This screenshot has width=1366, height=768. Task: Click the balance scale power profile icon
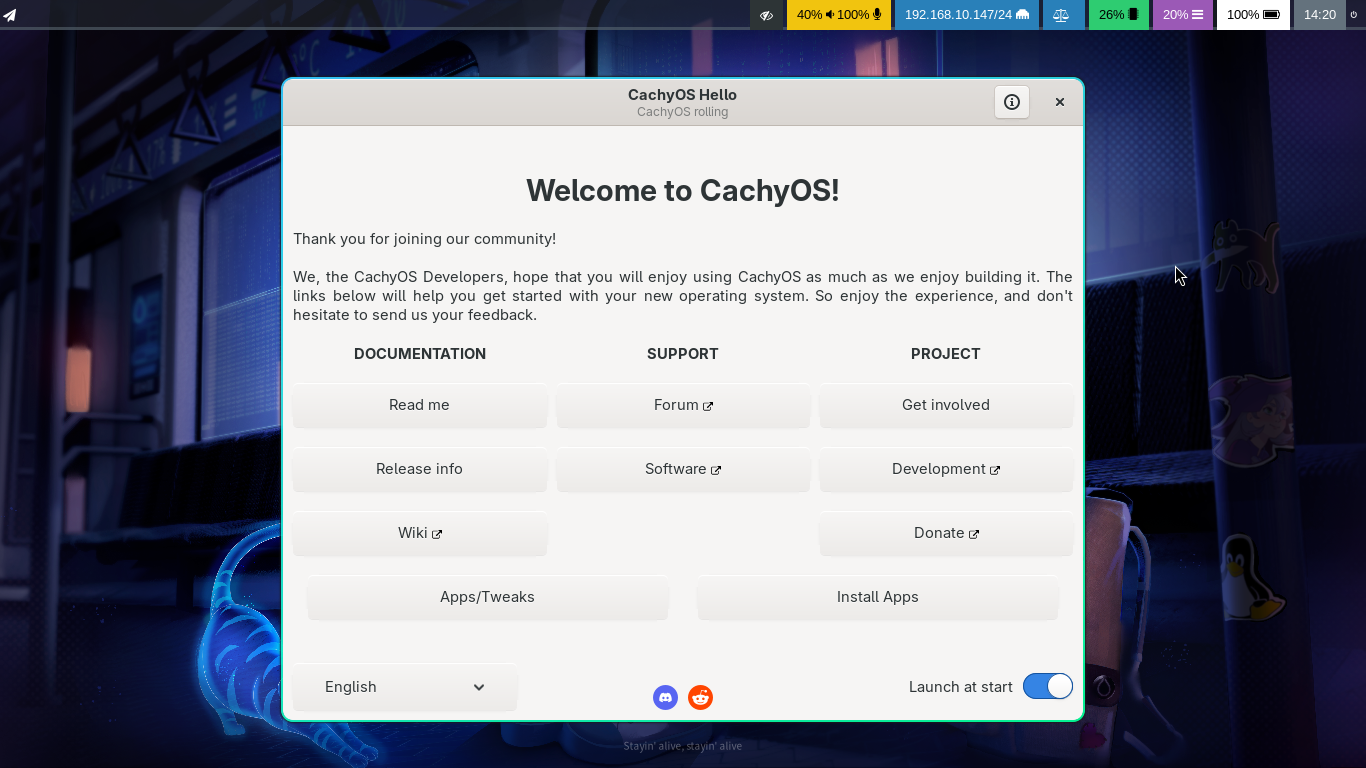point(1062,15)
